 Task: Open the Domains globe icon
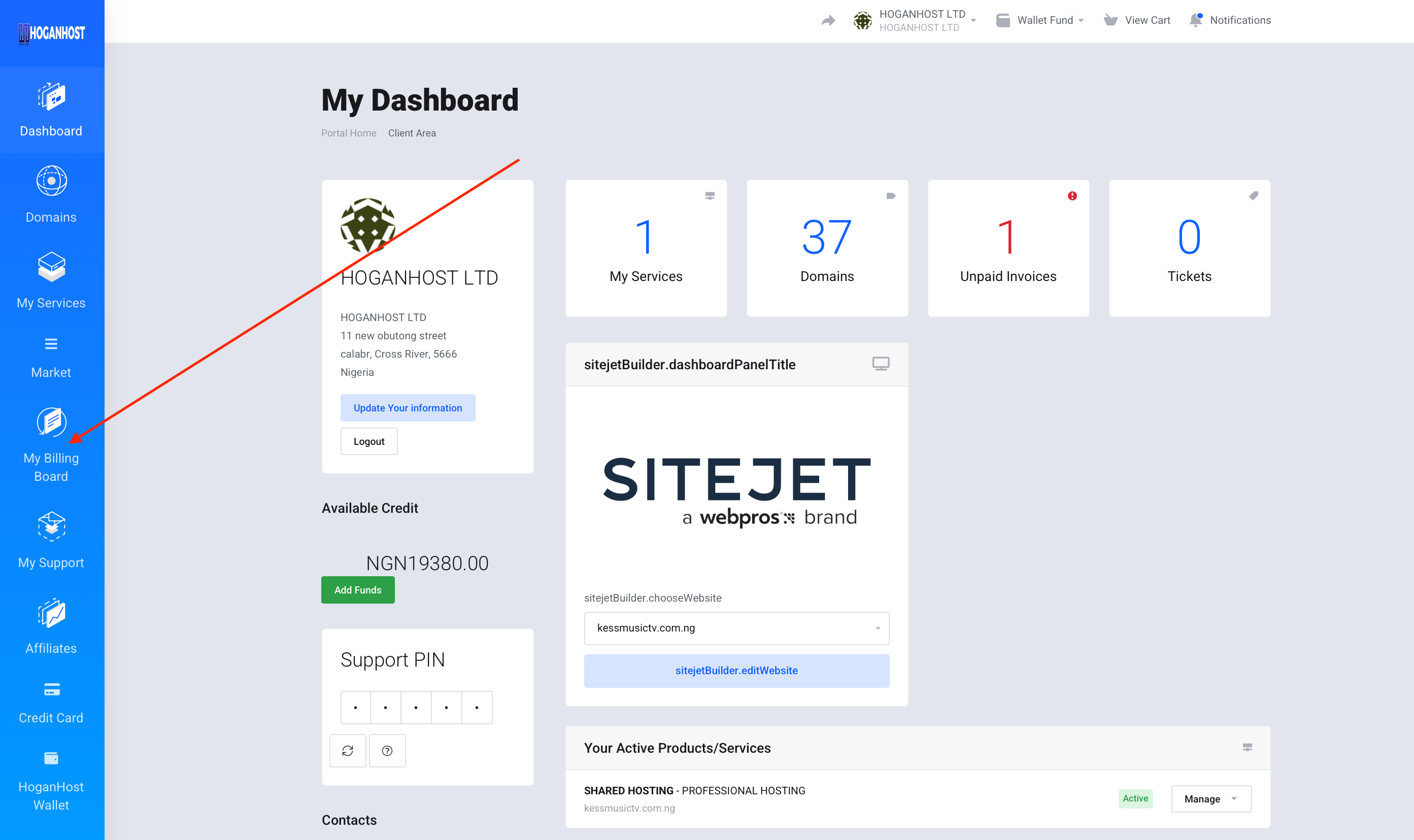52,181
